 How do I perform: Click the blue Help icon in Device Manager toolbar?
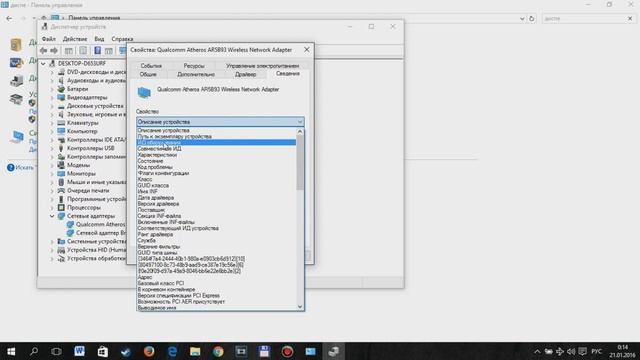click(98, 50)
